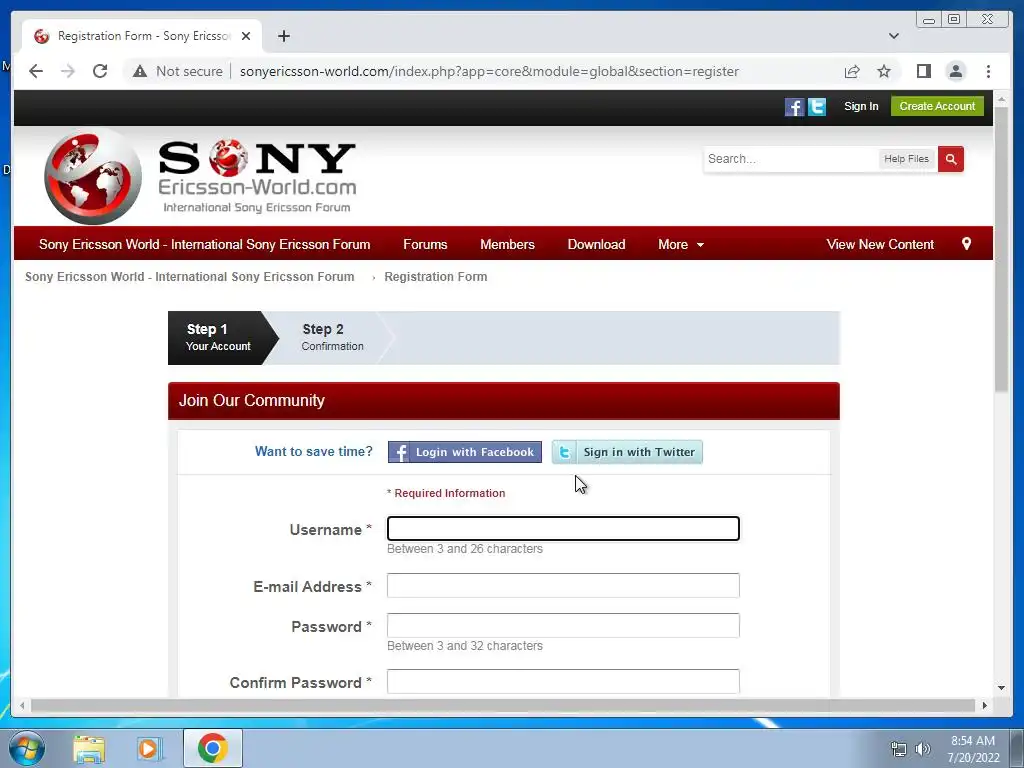
Task: Click the 'Want to save time?' text
Action: pyautogui.click(x=313, y=451)
